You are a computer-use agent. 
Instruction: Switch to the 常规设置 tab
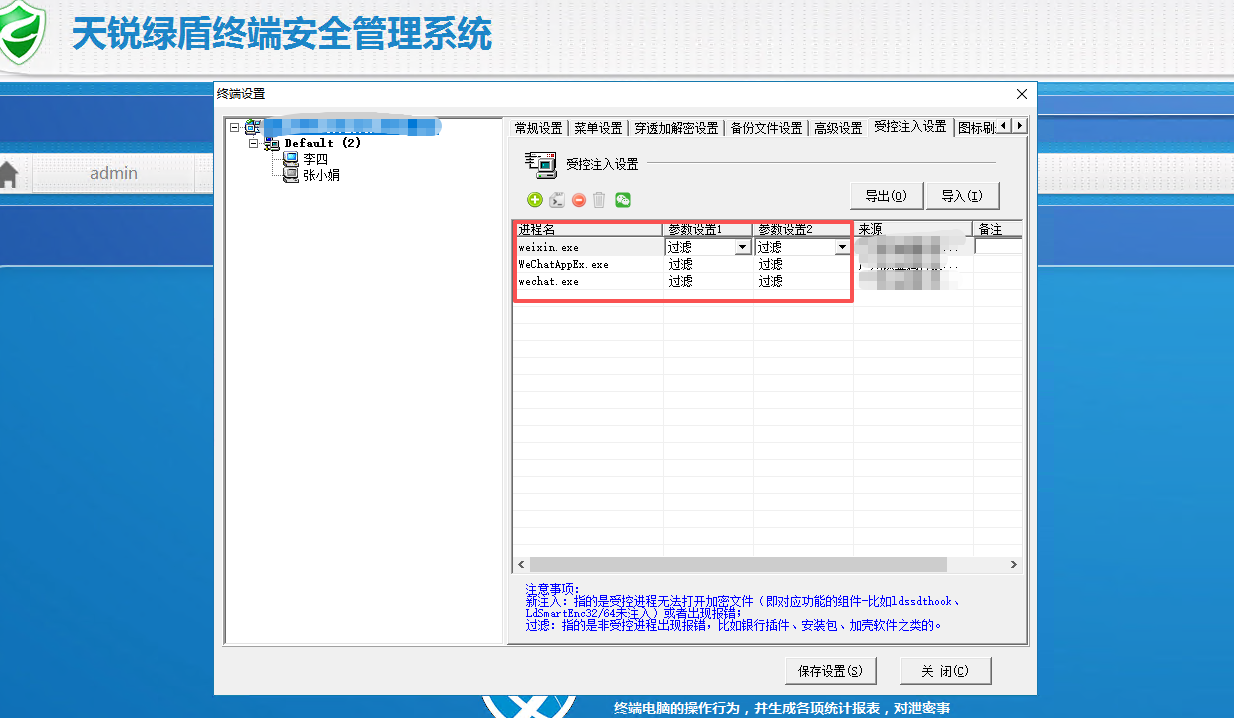point(538,128)
